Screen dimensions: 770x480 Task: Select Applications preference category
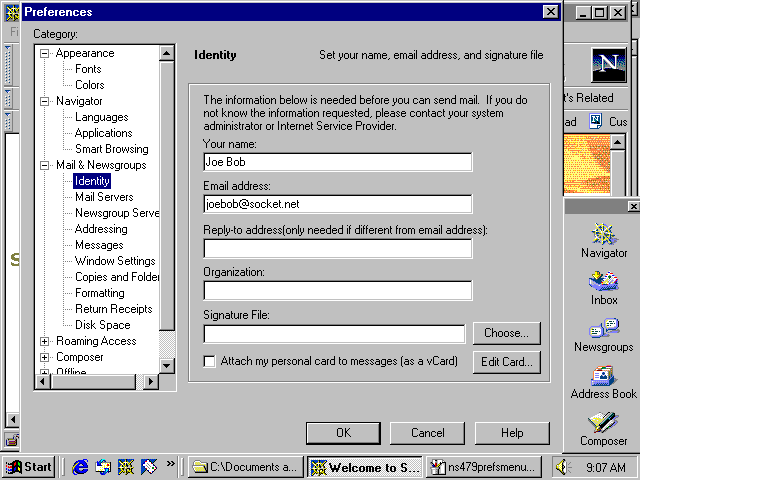click(x=104, y=133)
